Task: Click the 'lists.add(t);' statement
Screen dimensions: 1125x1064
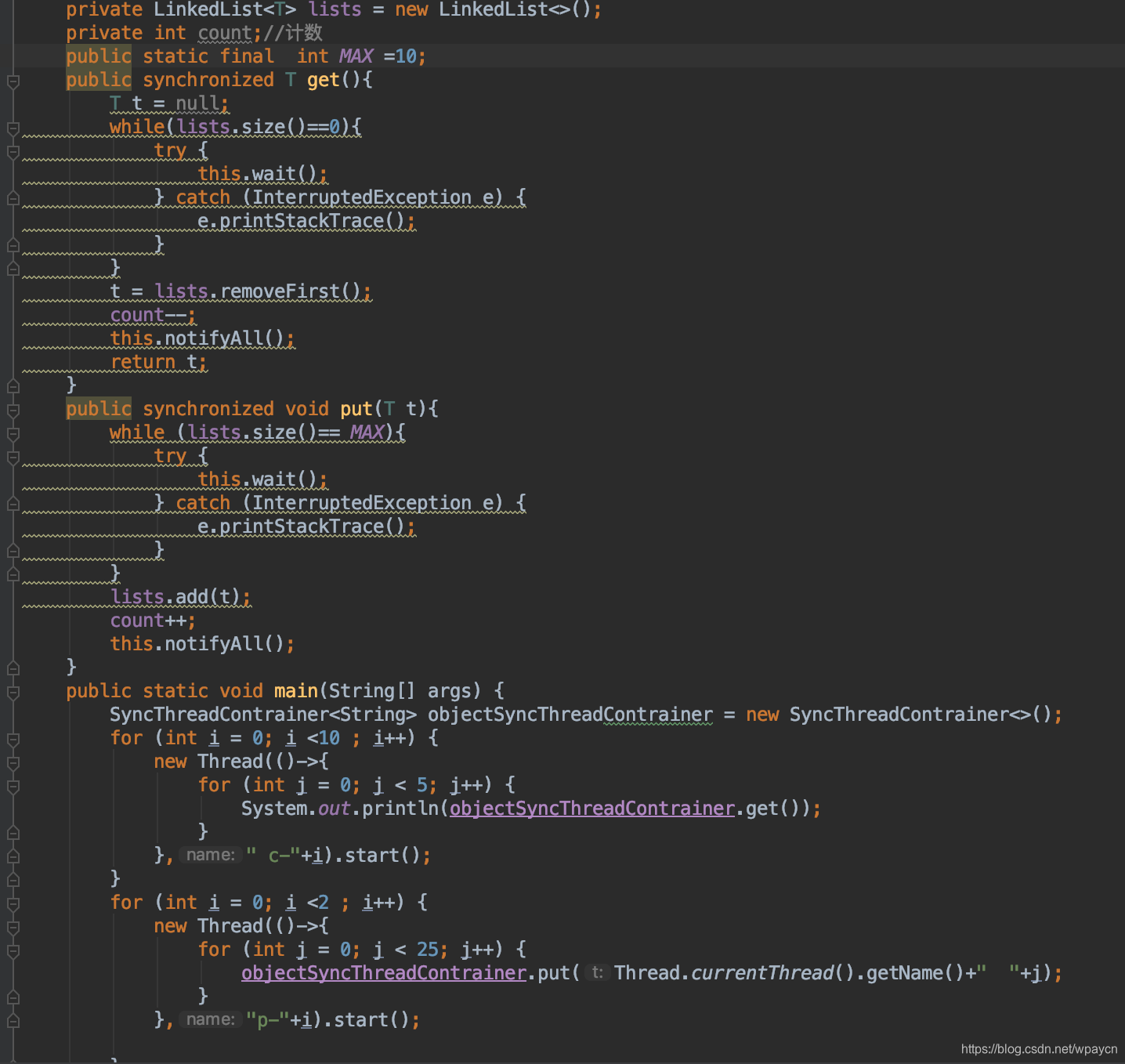Action: click(180, 597)
